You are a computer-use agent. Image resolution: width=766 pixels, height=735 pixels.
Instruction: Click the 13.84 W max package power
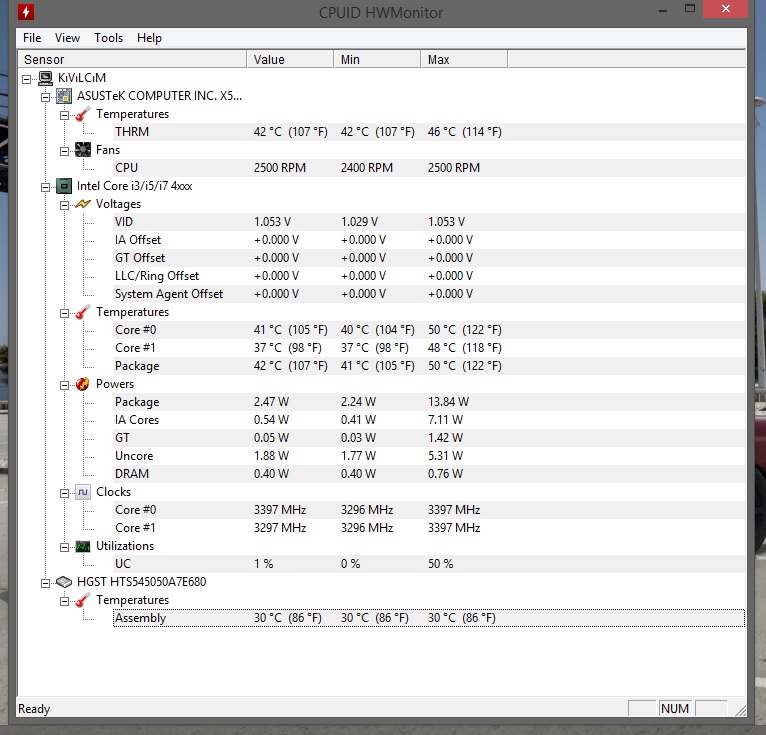tap(448, 402)
